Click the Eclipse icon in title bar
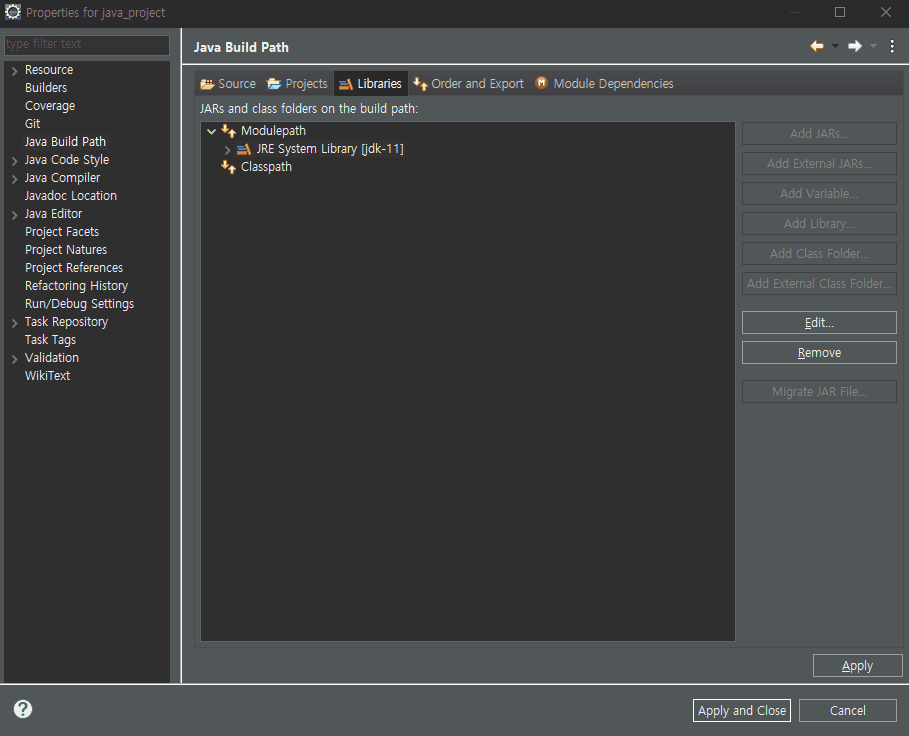This screenshot has width=909, height=736. (x=13, y=12)
